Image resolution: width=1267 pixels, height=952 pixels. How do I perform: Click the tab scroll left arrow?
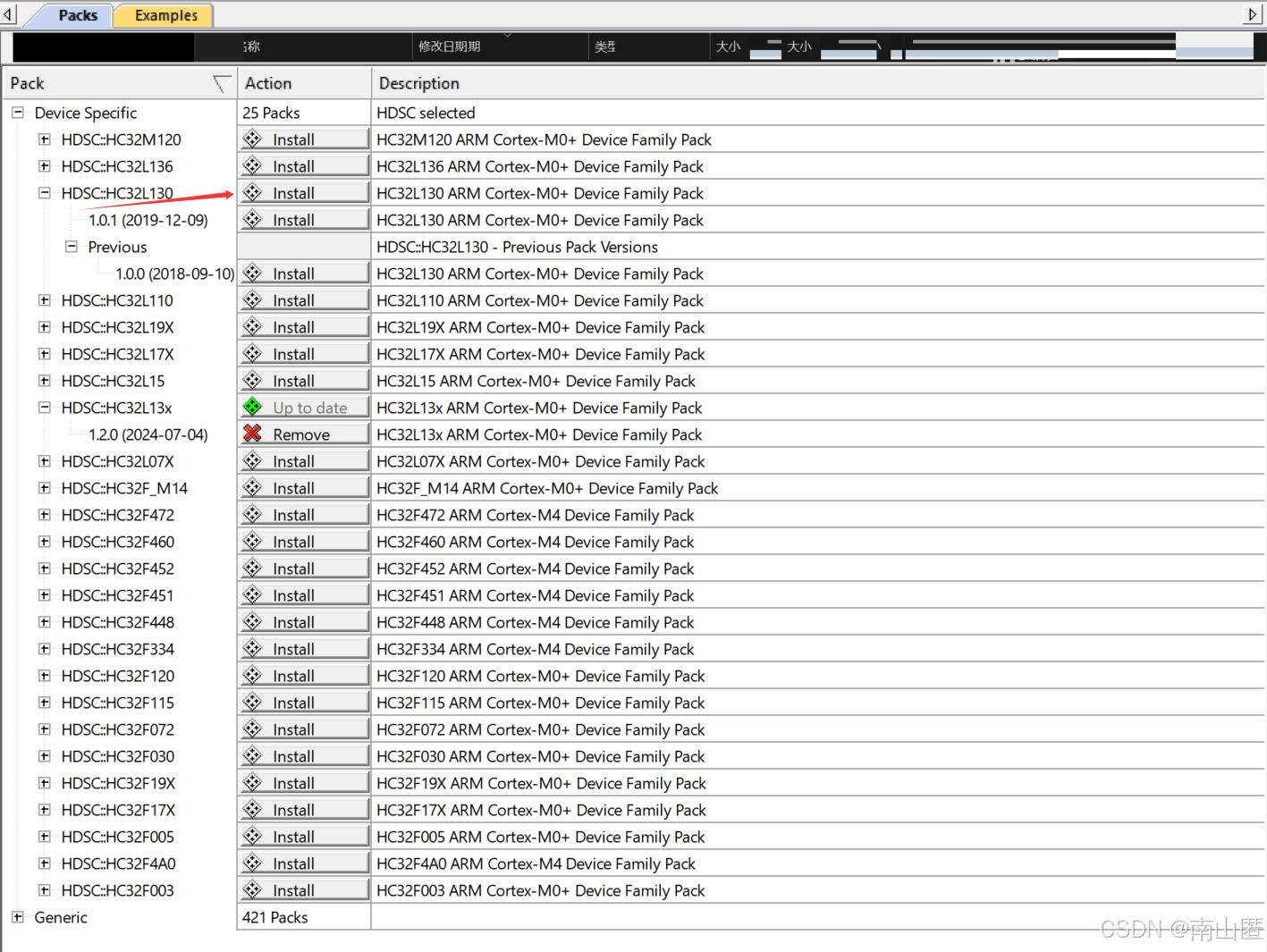coord(8,14)
